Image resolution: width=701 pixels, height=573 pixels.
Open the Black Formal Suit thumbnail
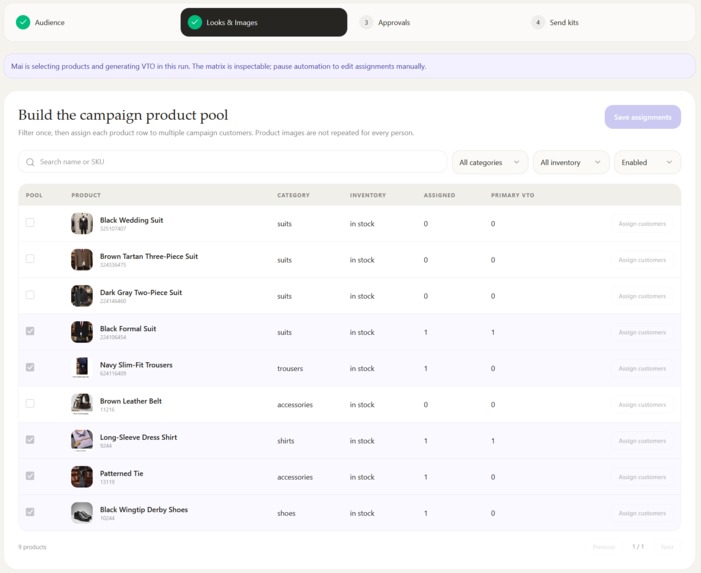82,332
